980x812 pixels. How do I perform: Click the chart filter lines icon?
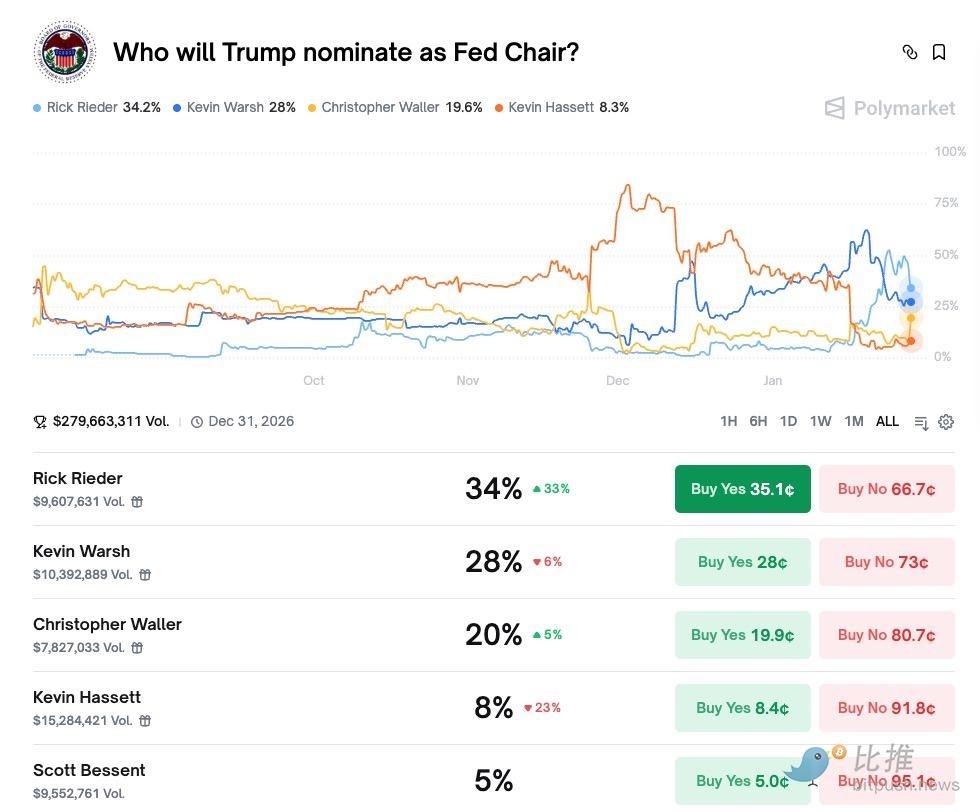coord(921,422)
